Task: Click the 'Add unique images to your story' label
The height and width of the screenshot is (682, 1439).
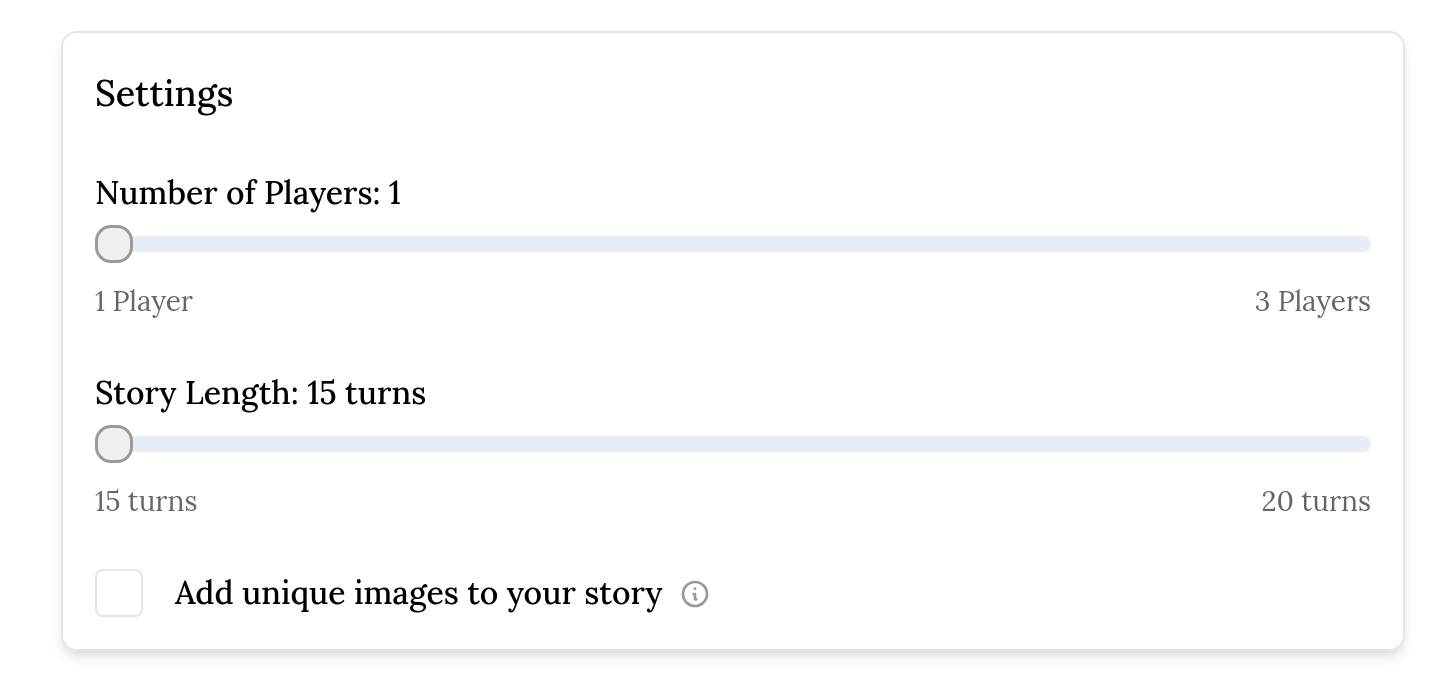Action: [x=418, y=594]
